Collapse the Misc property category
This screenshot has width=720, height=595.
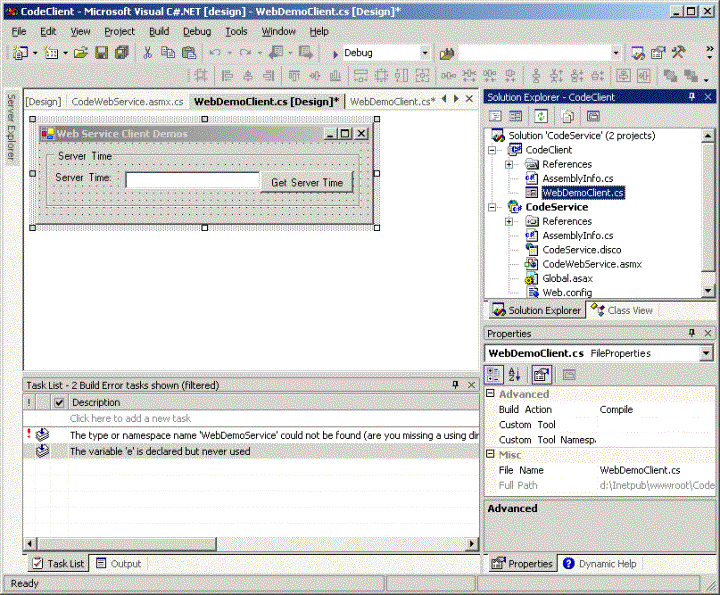click(x=490, y=454)
